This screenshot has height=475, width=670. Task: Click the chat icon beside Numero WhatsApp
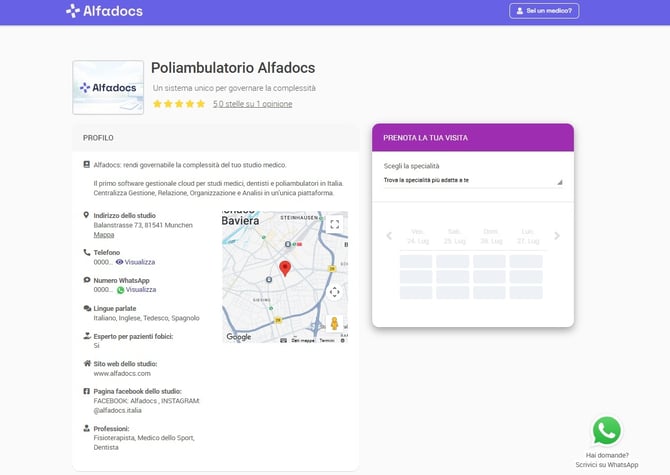[86, 280]
